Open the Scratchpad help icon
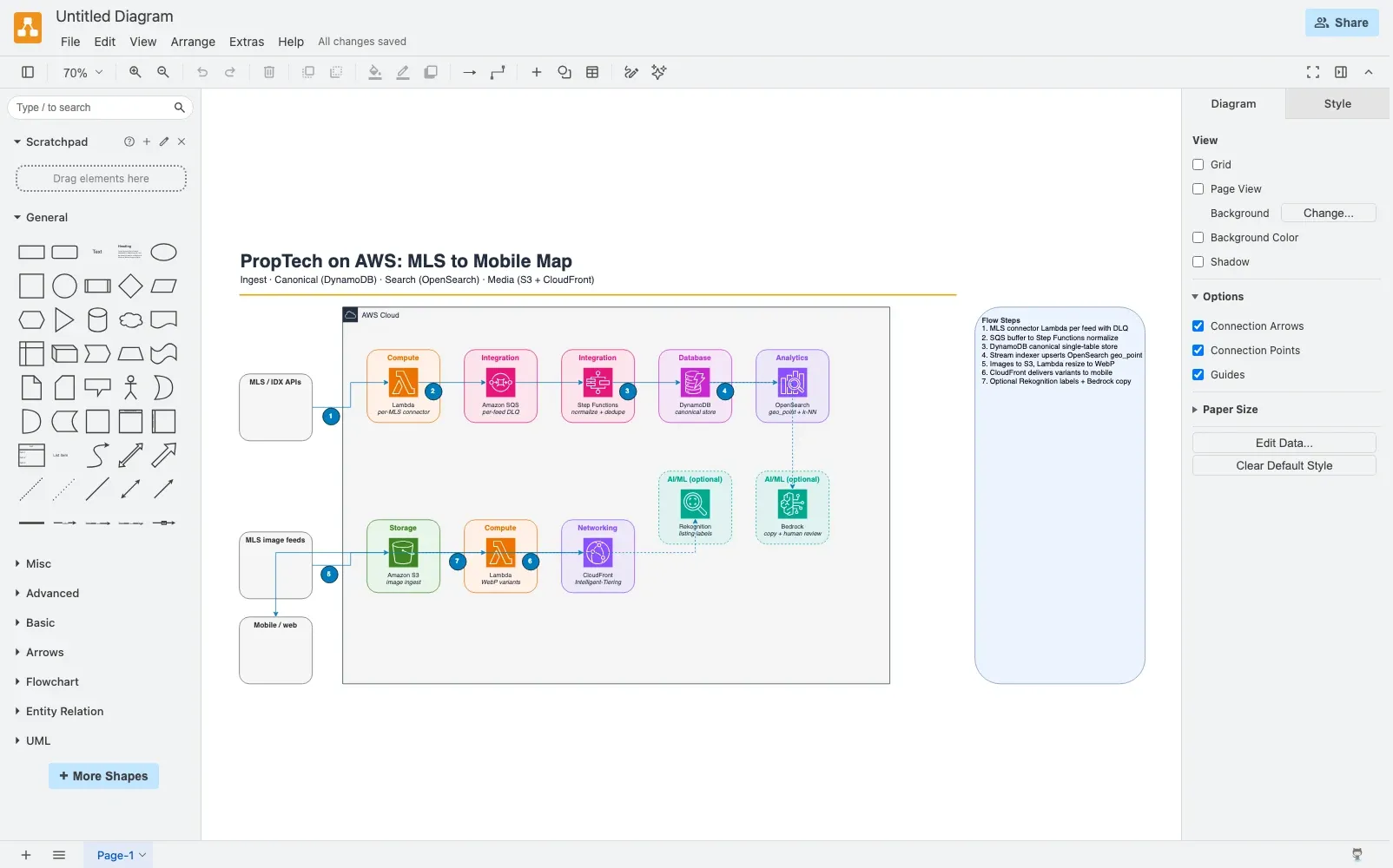This screenshot has width=1393, height=868. [129, 141]
